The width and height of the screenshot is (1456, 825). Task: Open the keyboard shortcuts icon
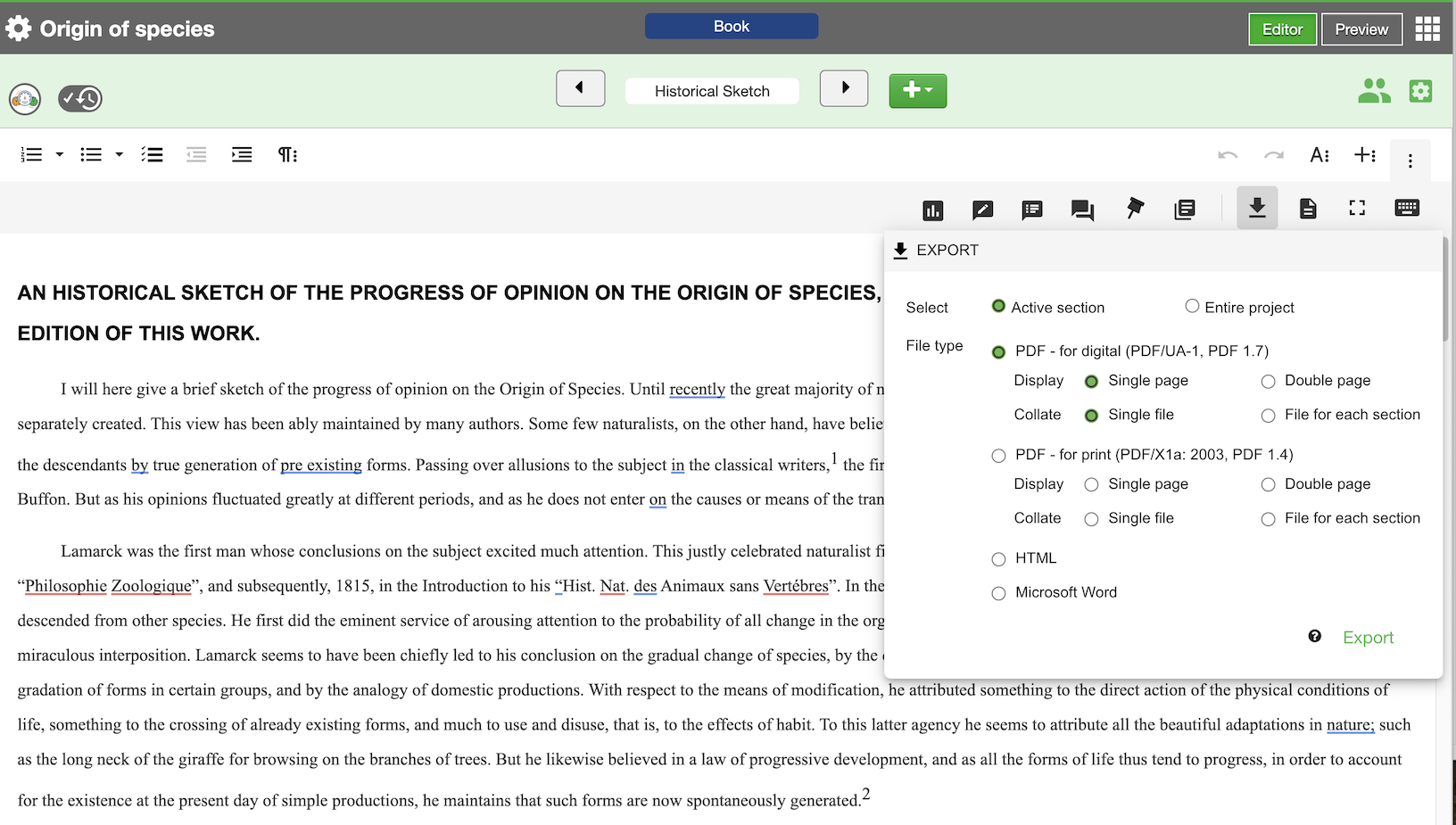[x=1407, y=208]
